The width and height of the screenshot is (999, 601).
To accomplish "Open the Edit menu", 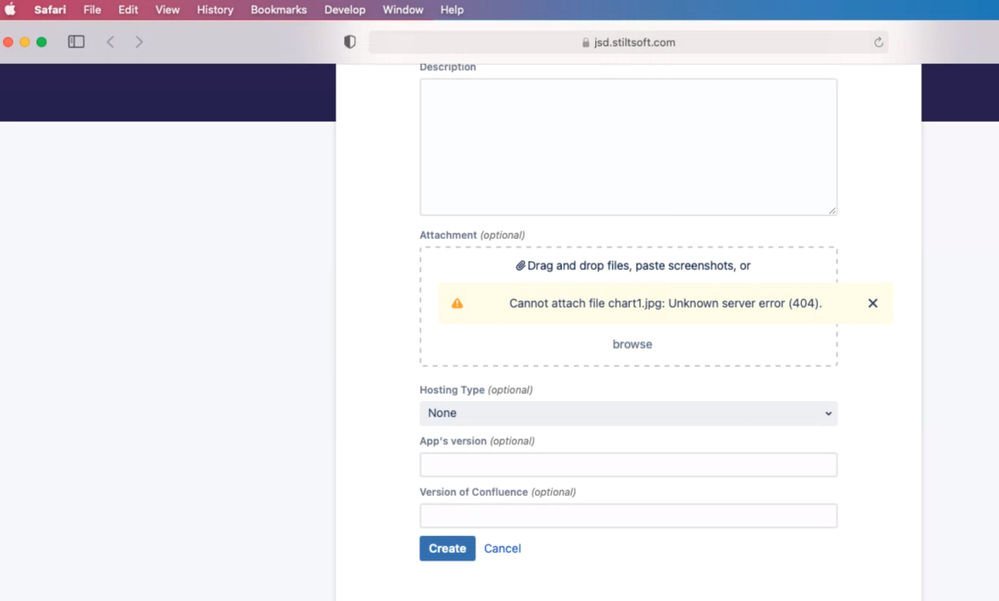I will tap(128, 10).
